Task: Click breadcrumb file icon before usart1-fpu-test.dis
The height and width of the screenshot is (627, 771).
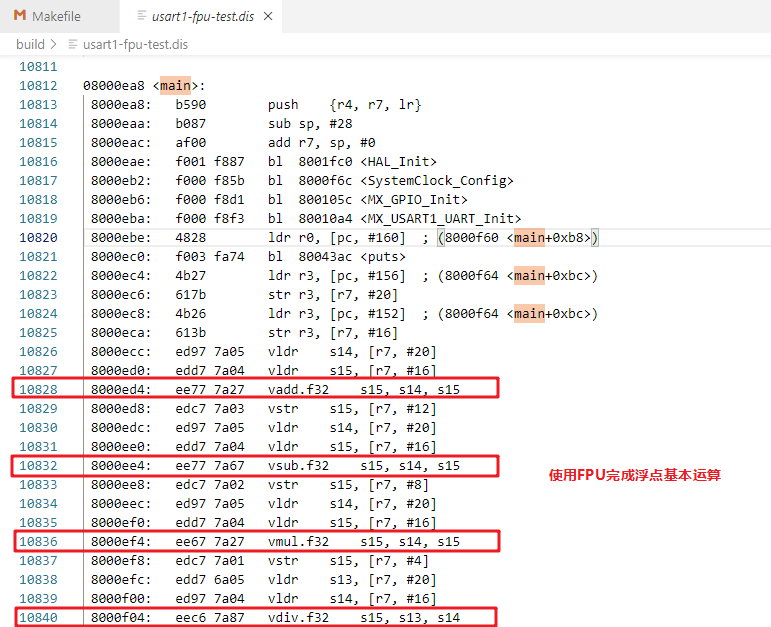Action: click(x=72, y=44)
